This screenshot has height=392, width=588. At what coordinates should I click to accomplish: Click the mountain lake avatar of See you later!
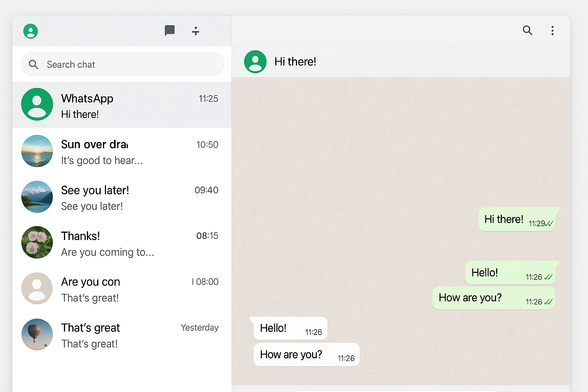coord(37,197)
